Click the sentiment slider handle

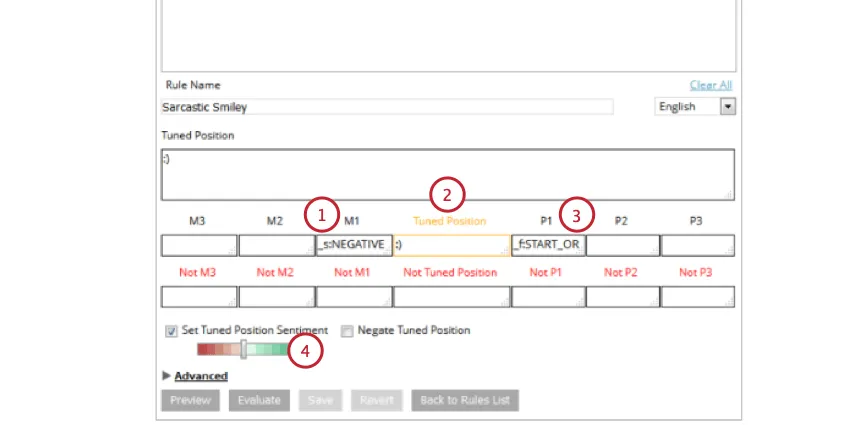[x=244, y=349]
